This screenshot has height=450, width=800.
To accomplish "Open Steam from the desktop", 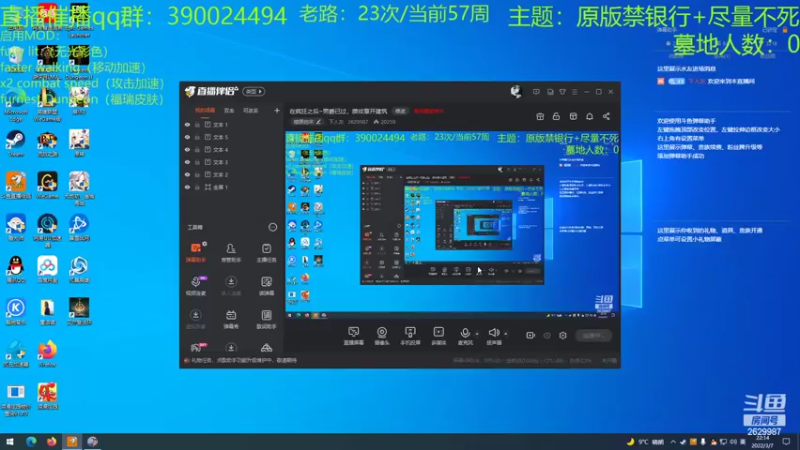I will pyautogui.click(x=16, y=143).
